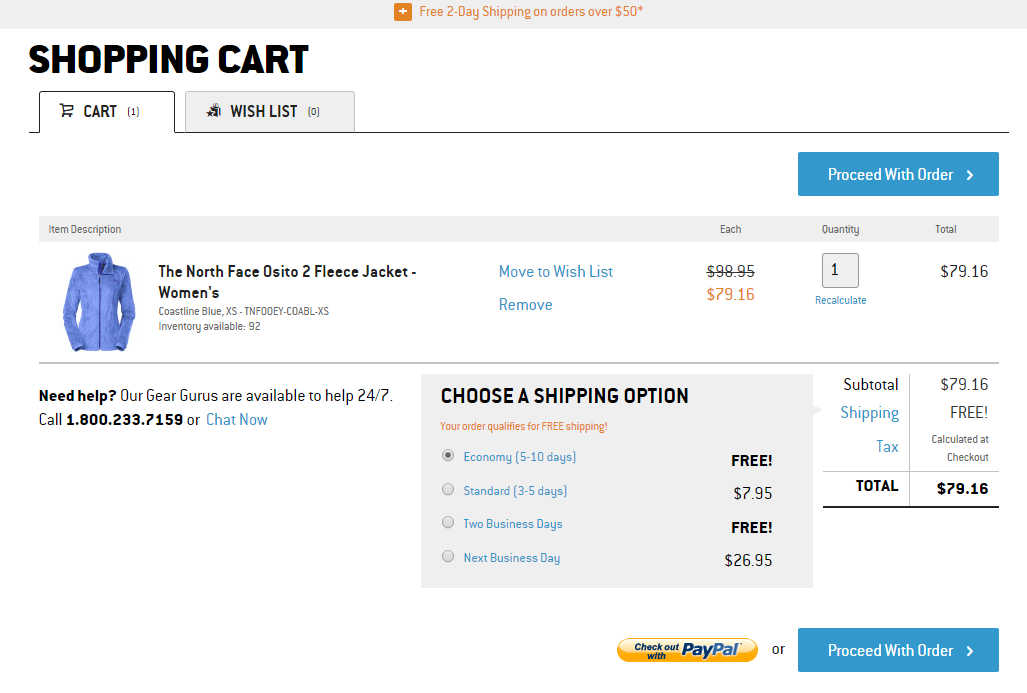Select Standard (3-5 days) shipping option

pos(448,489)
